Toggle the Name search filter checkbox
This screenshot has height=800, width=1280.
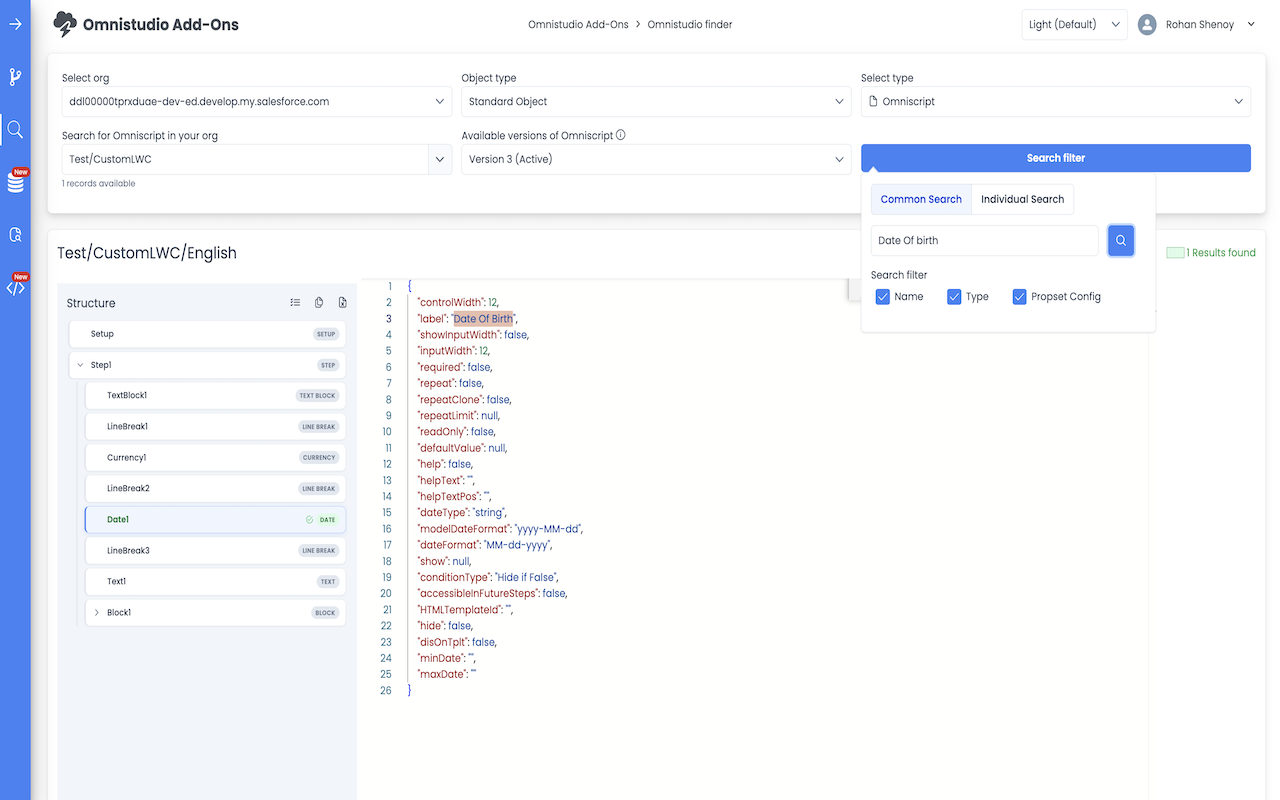(882, 297)
